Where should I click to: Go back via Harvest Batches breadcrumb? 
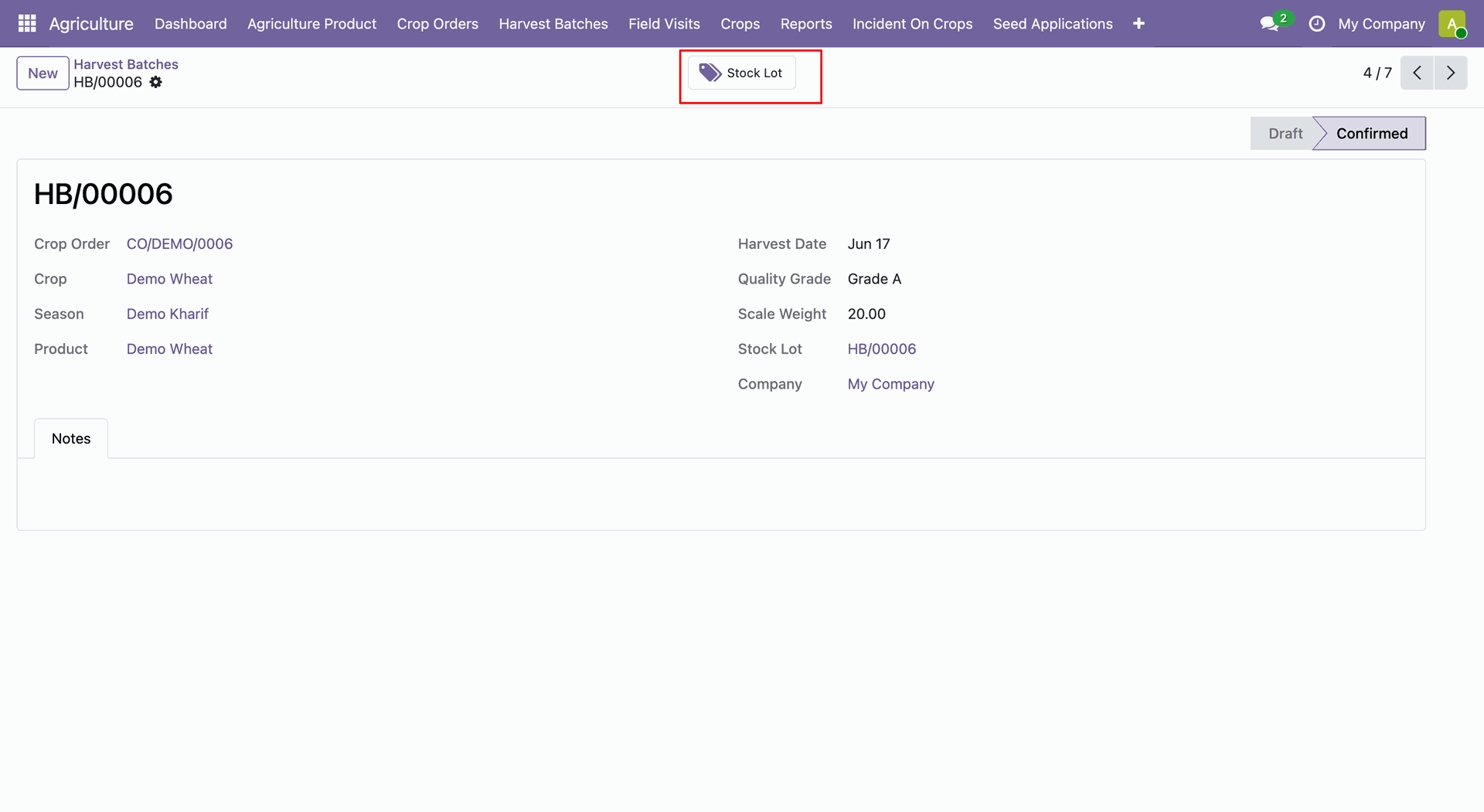click(126, 64)
